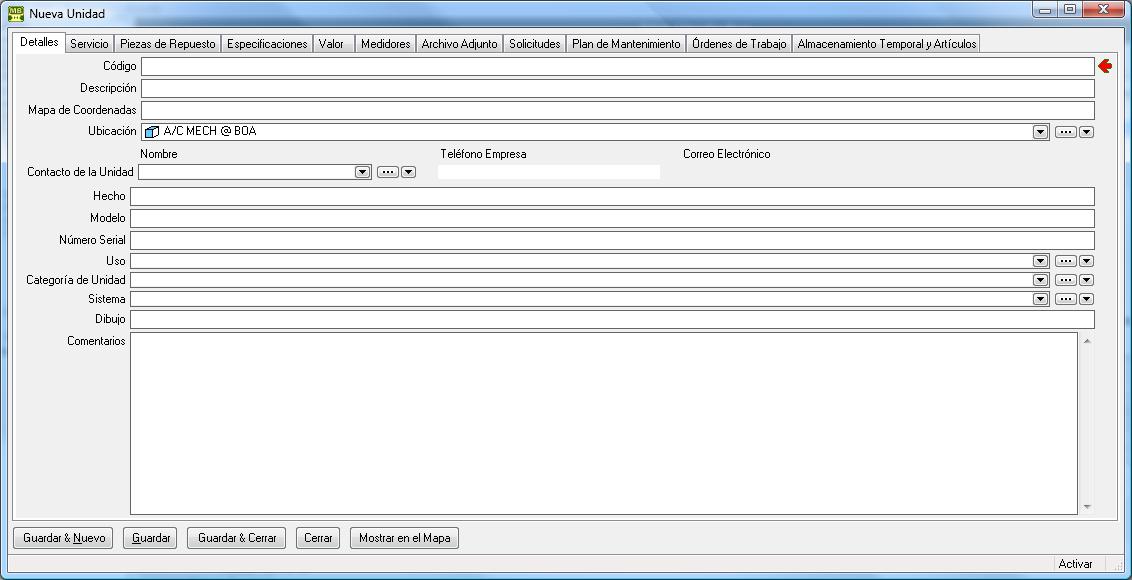Switch to the Piezas de Repuesto tab
1132x580 pixels.
click(167, 44)
